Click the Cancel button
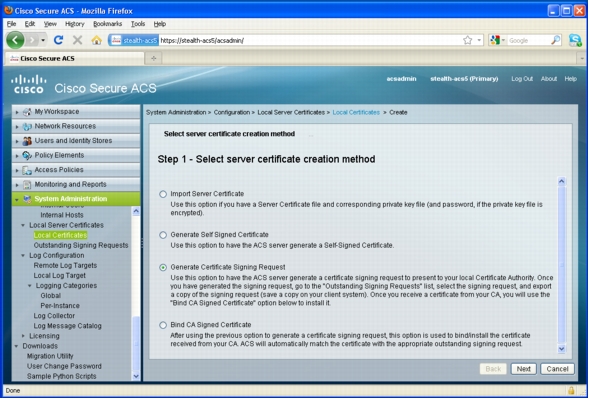The height and width of the screenshot is (399, 589). (557, 369)
